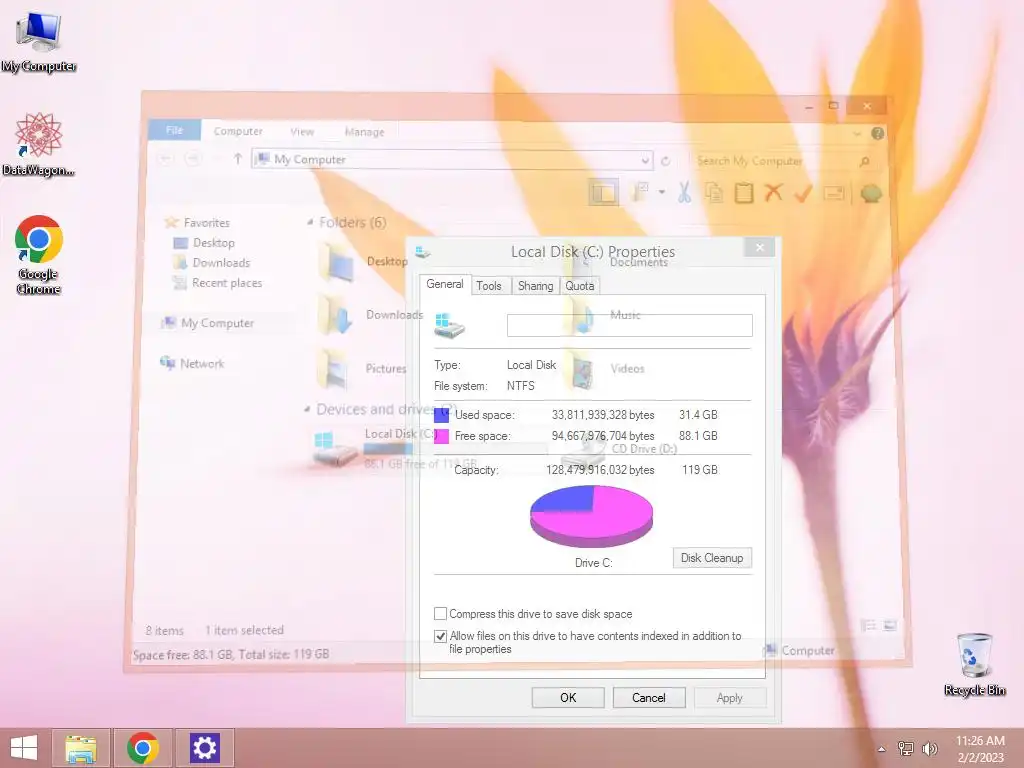Open the Windows Start button
1024x768 pixels.
(24, 748)
